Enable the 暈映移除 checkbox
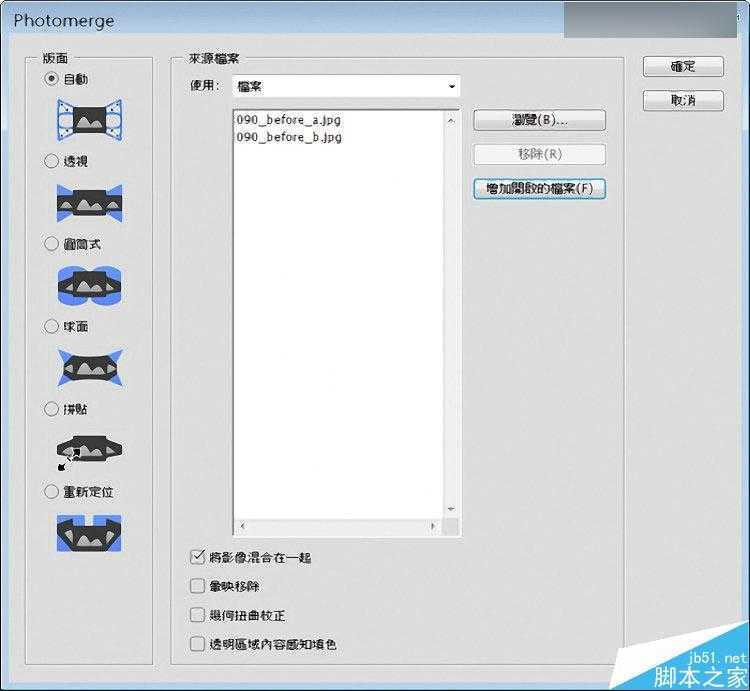 coord(197,586)
